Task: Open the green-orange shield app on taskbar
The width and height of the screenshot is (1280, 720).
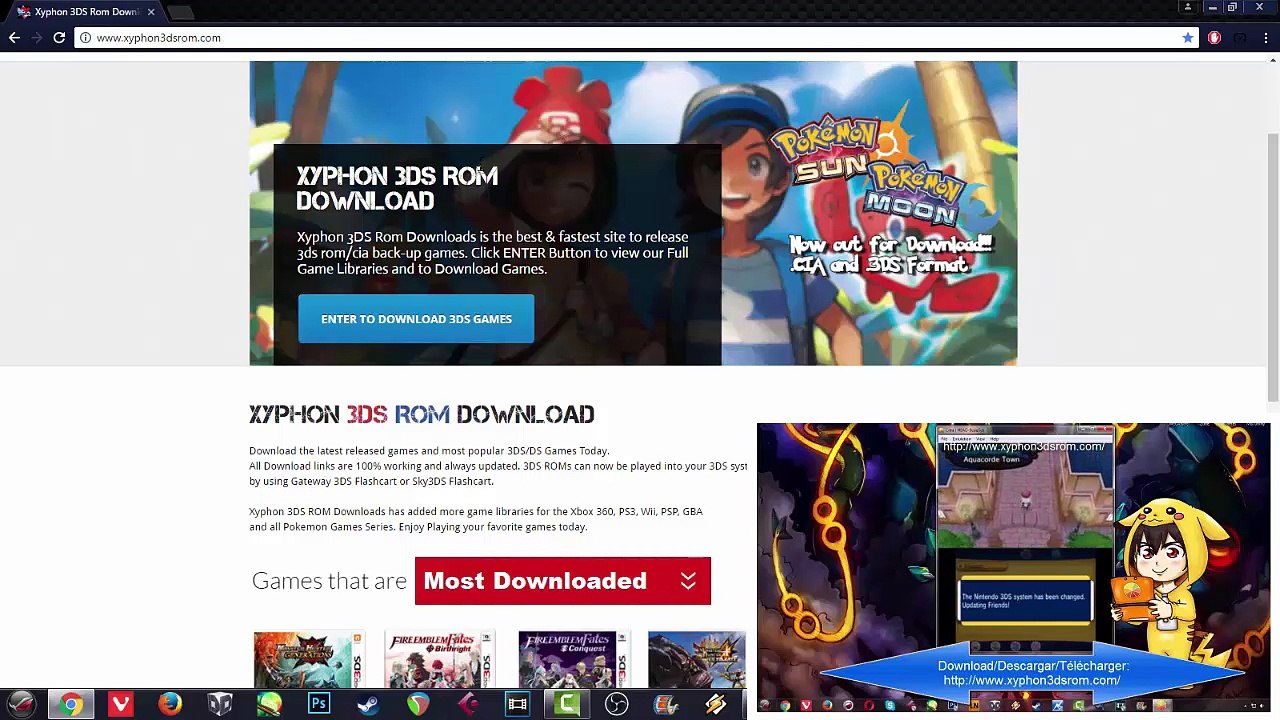Action: click(418, 705)
